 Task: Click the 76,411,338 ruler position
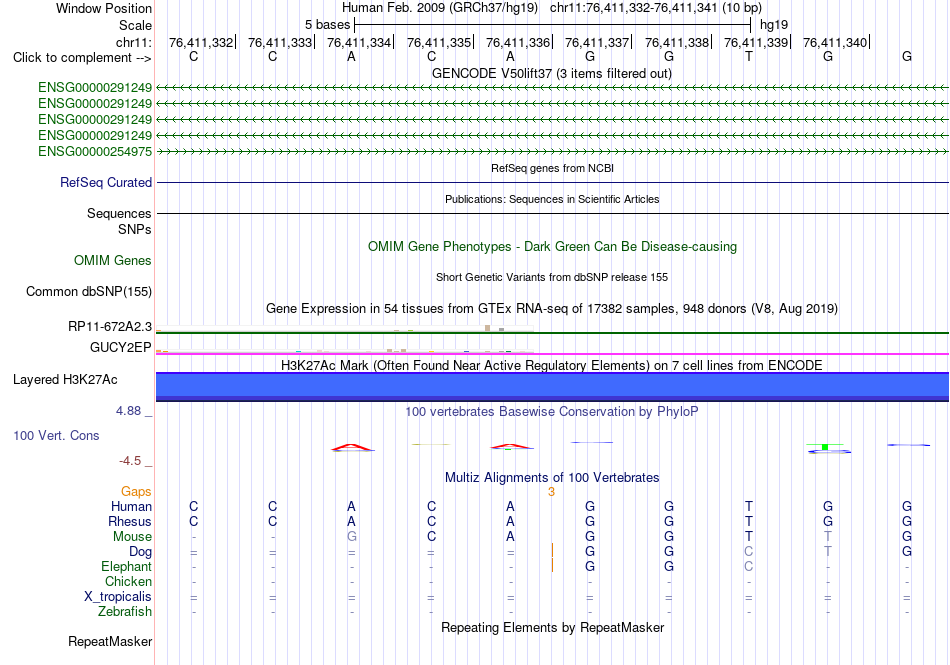[x=677, y=42]
